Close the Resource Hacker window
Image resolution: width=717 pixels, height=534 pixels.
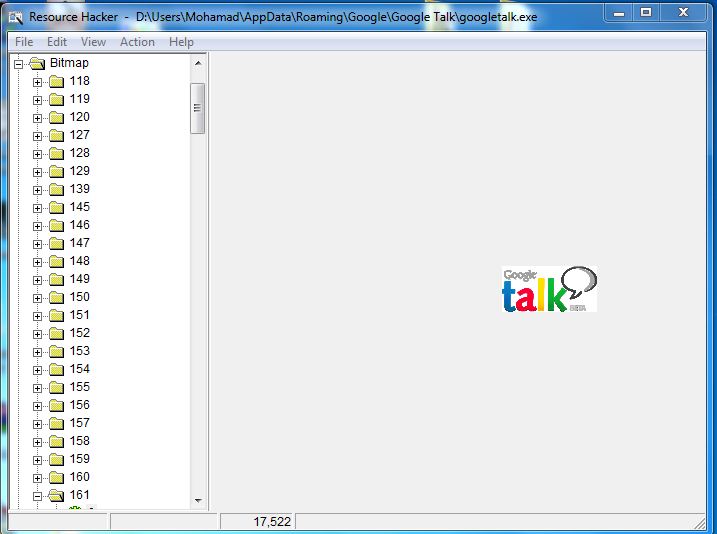point(683,13)
